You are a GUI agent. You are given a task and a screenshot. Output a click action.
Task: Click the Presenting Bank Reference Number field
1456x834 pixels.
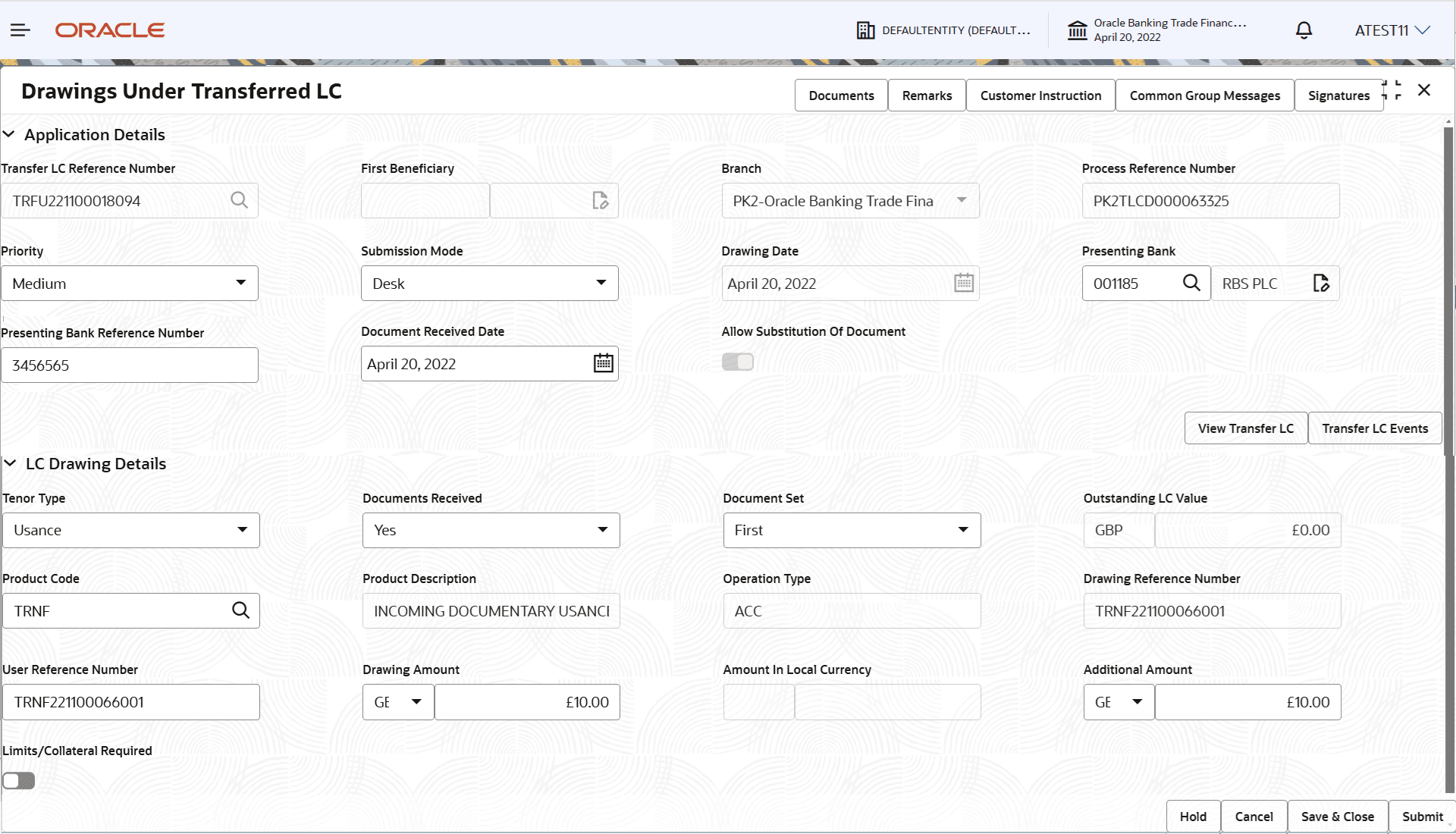pyautogui.click(x=129, y=365)
